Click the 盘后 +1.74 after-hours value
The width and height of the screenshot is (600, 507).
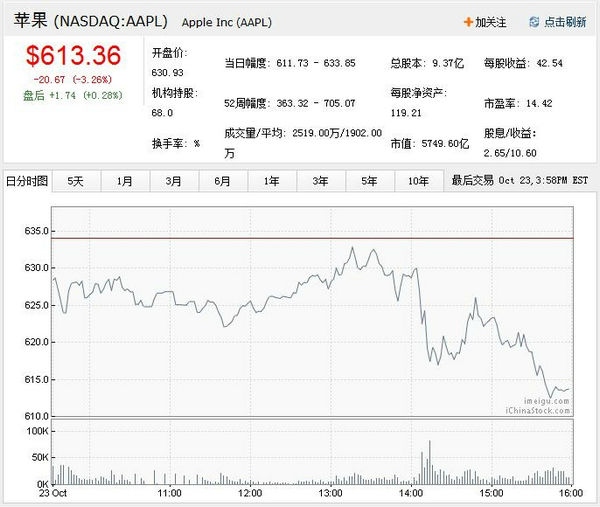(73, 95)
